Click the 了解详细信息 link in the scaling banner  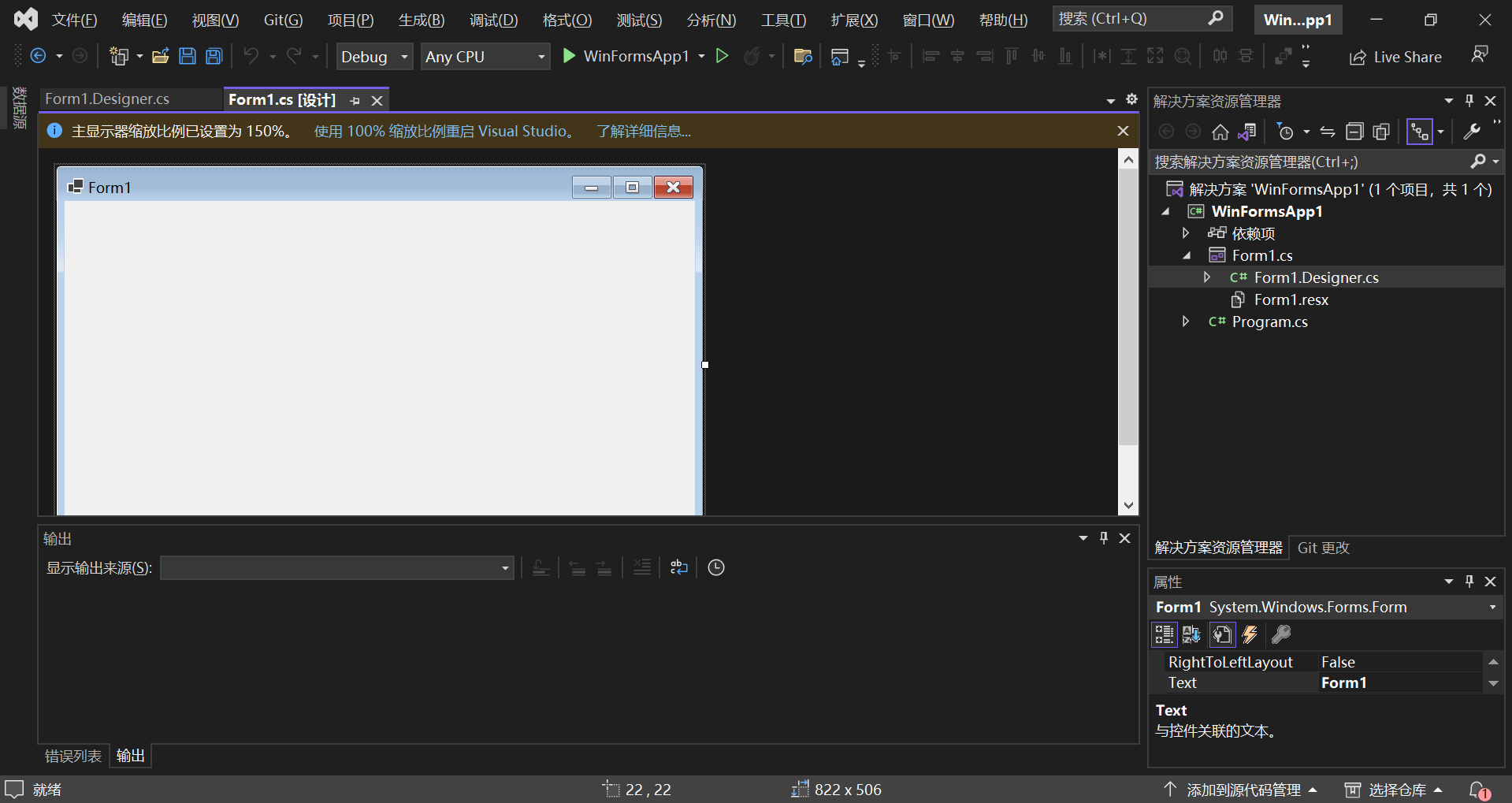(643, 131)
